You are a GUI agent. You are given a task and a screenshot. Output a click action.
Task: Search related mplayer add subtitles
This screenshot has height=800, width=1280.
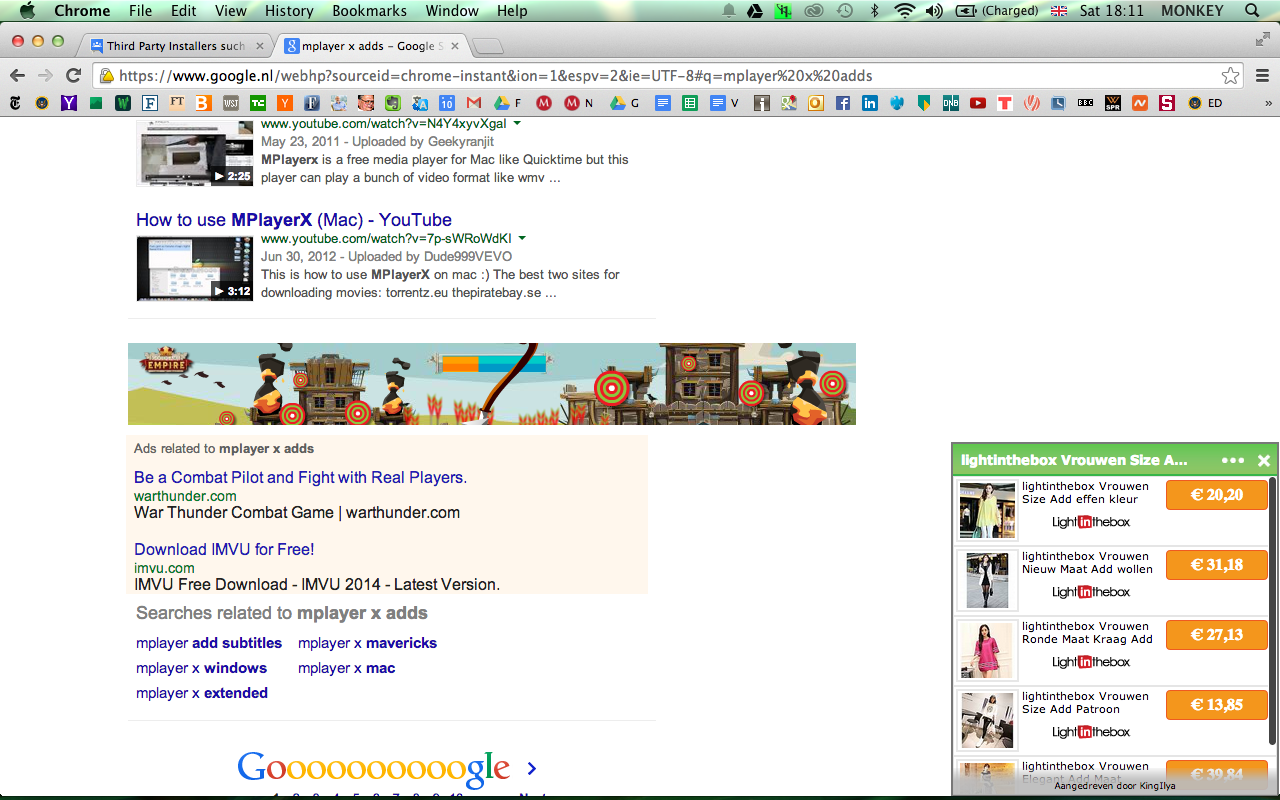pyautogui.click(x=209, y=643)
